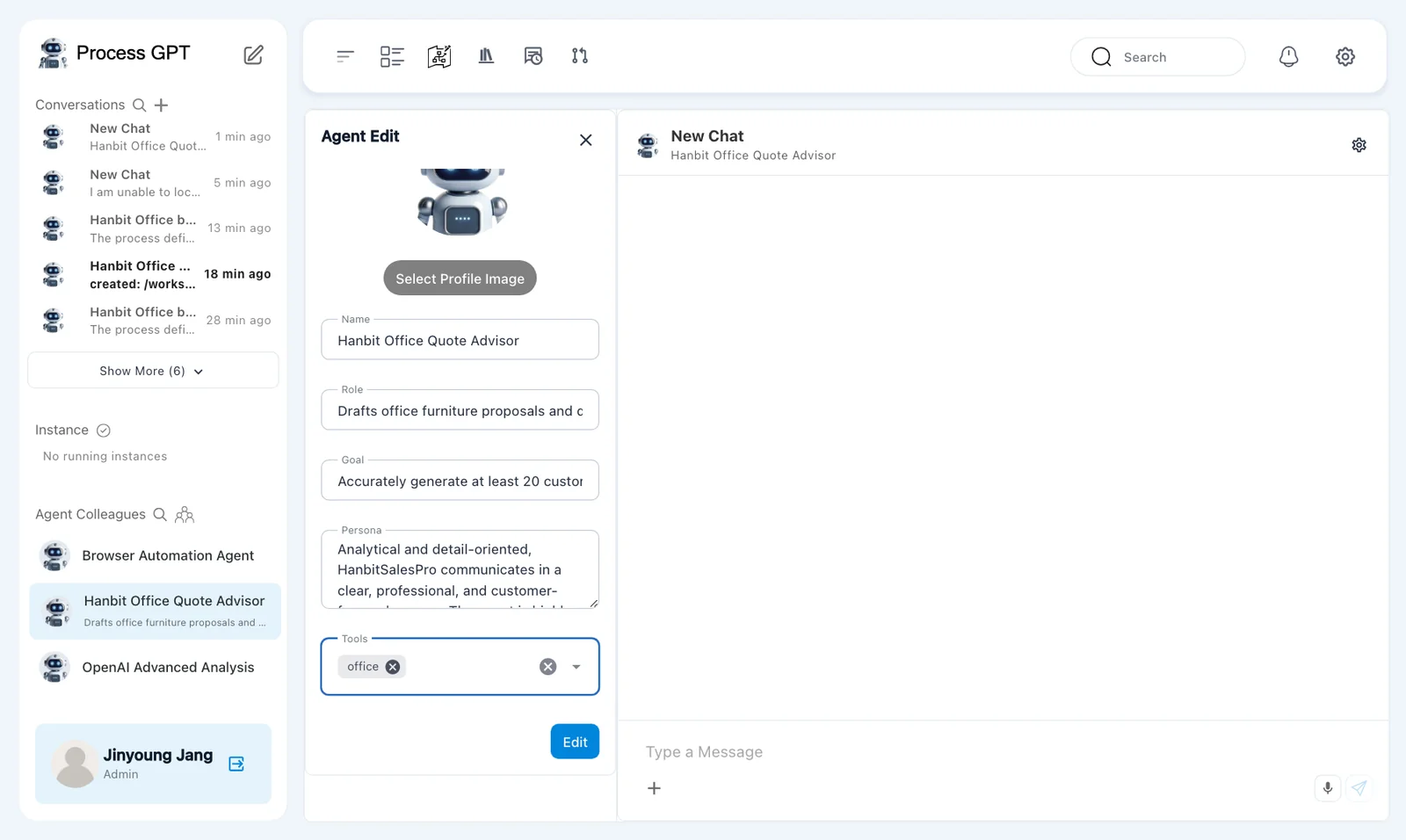Viewport: 1406px width, 840px height.
Task: Click Select Profile Image button
Action: click(460, 279)
